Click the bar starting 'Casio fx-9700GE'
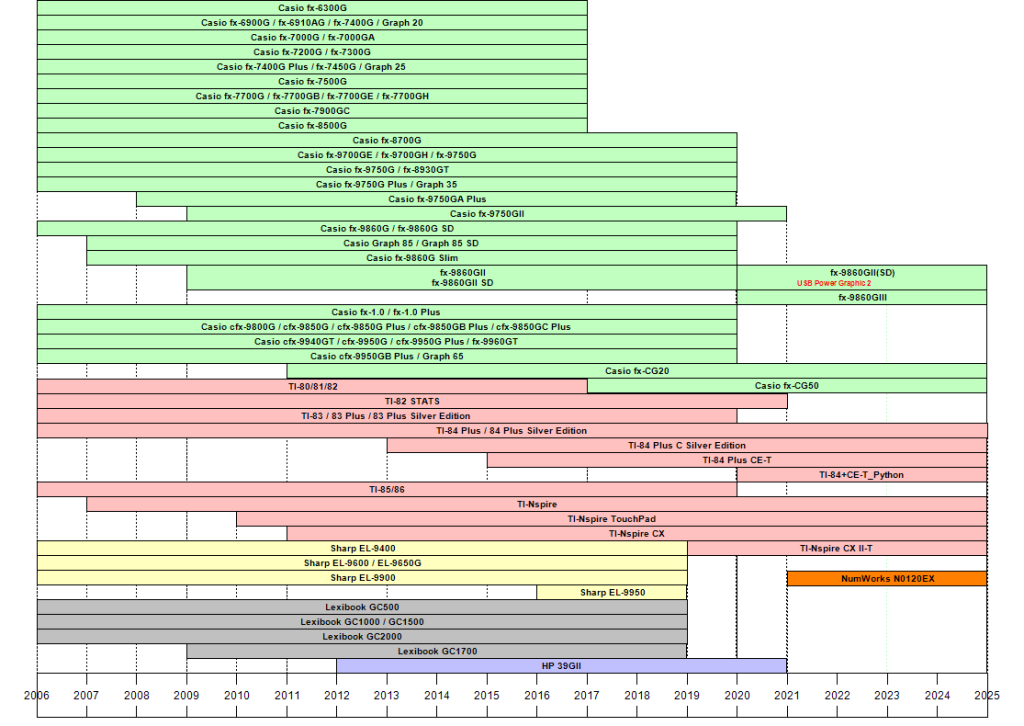 point(387,155)
